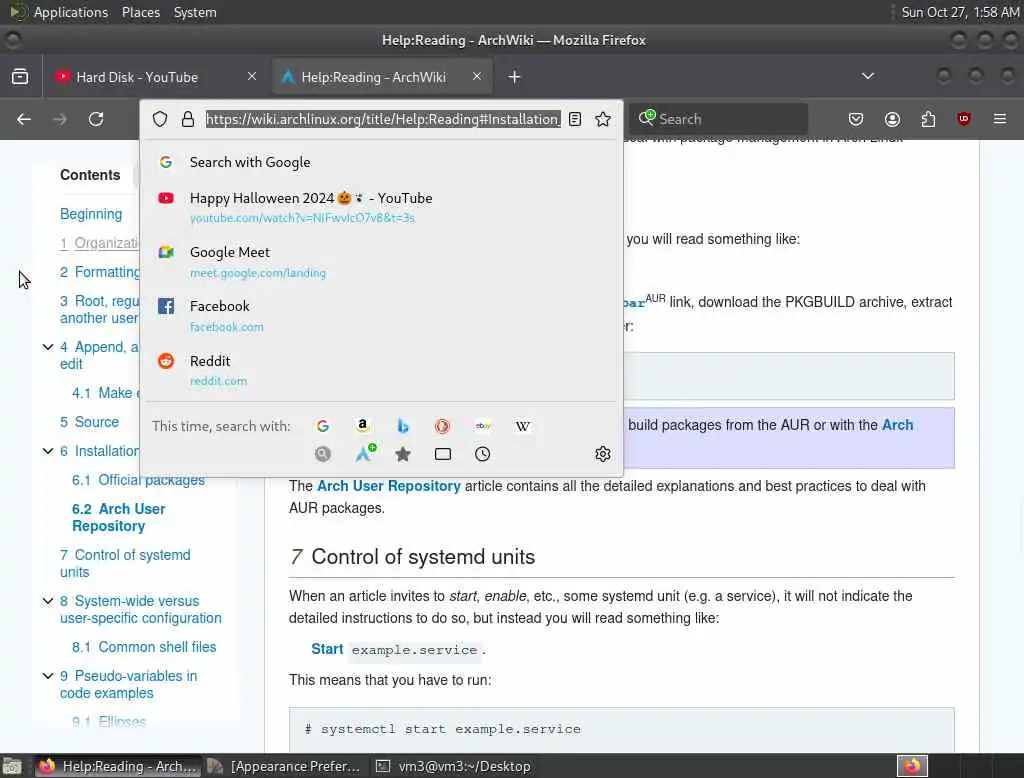Image resolution: width=1024 pixels, height=778 pixels.
Task: Open the Extensions puzzle icon
Action: click(x=928, y=119)
